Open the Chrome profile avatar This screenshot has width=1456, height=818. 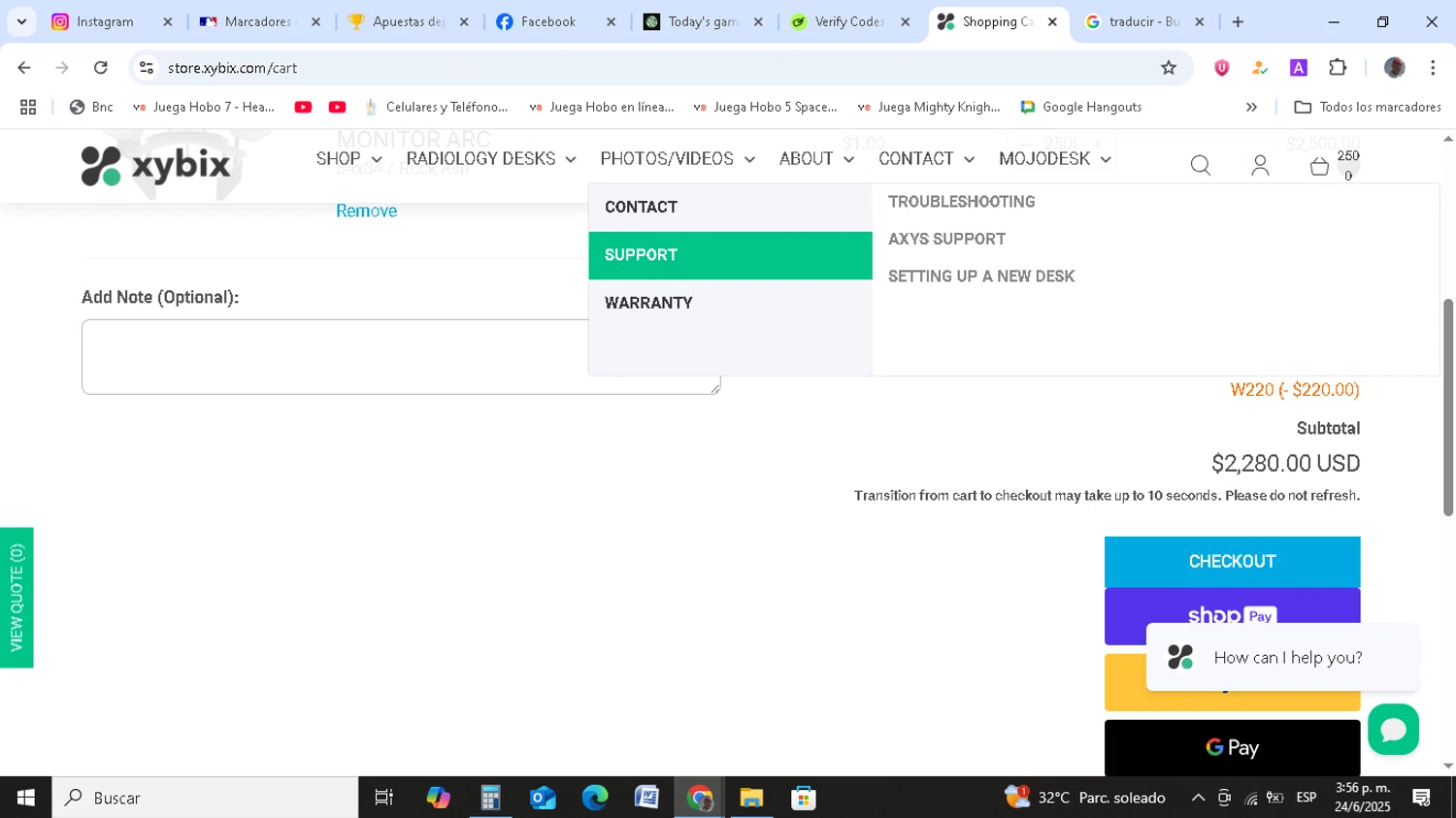click(1395, 68)
